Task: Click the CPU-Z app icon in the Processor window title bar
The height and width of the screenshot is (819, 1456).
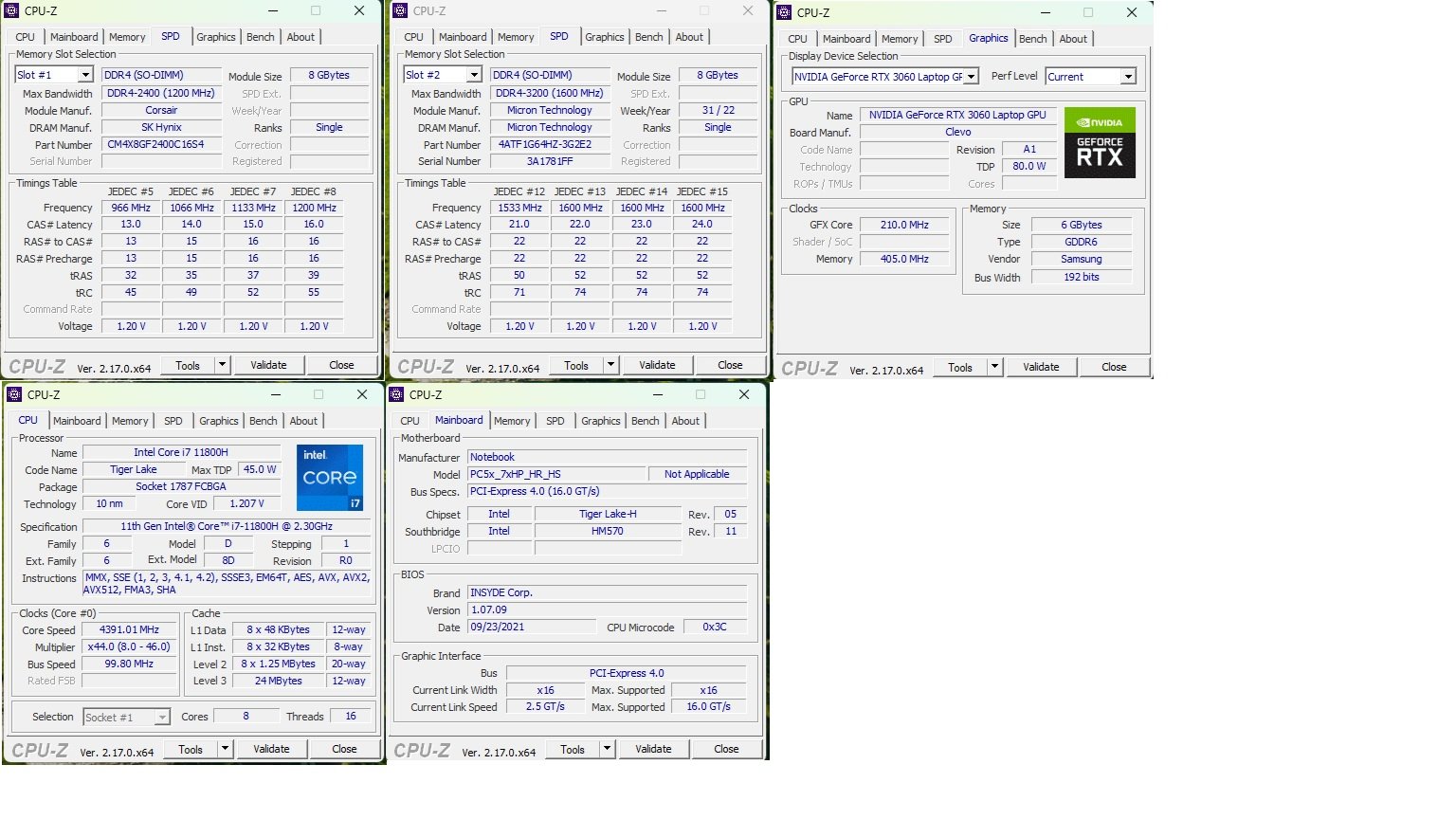Action: point(15,394)
